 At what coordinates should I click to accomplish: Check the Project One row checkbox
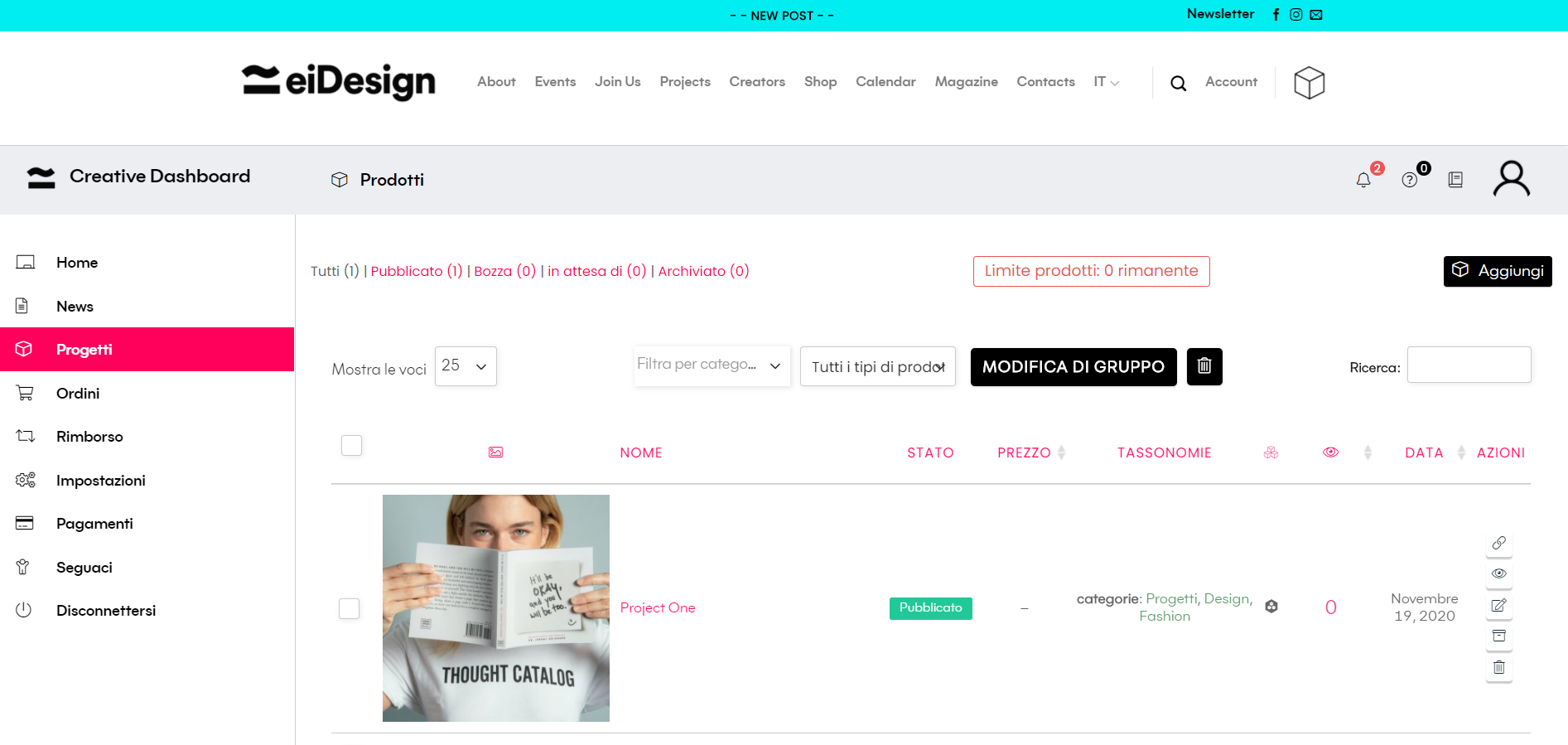point(350,608)
